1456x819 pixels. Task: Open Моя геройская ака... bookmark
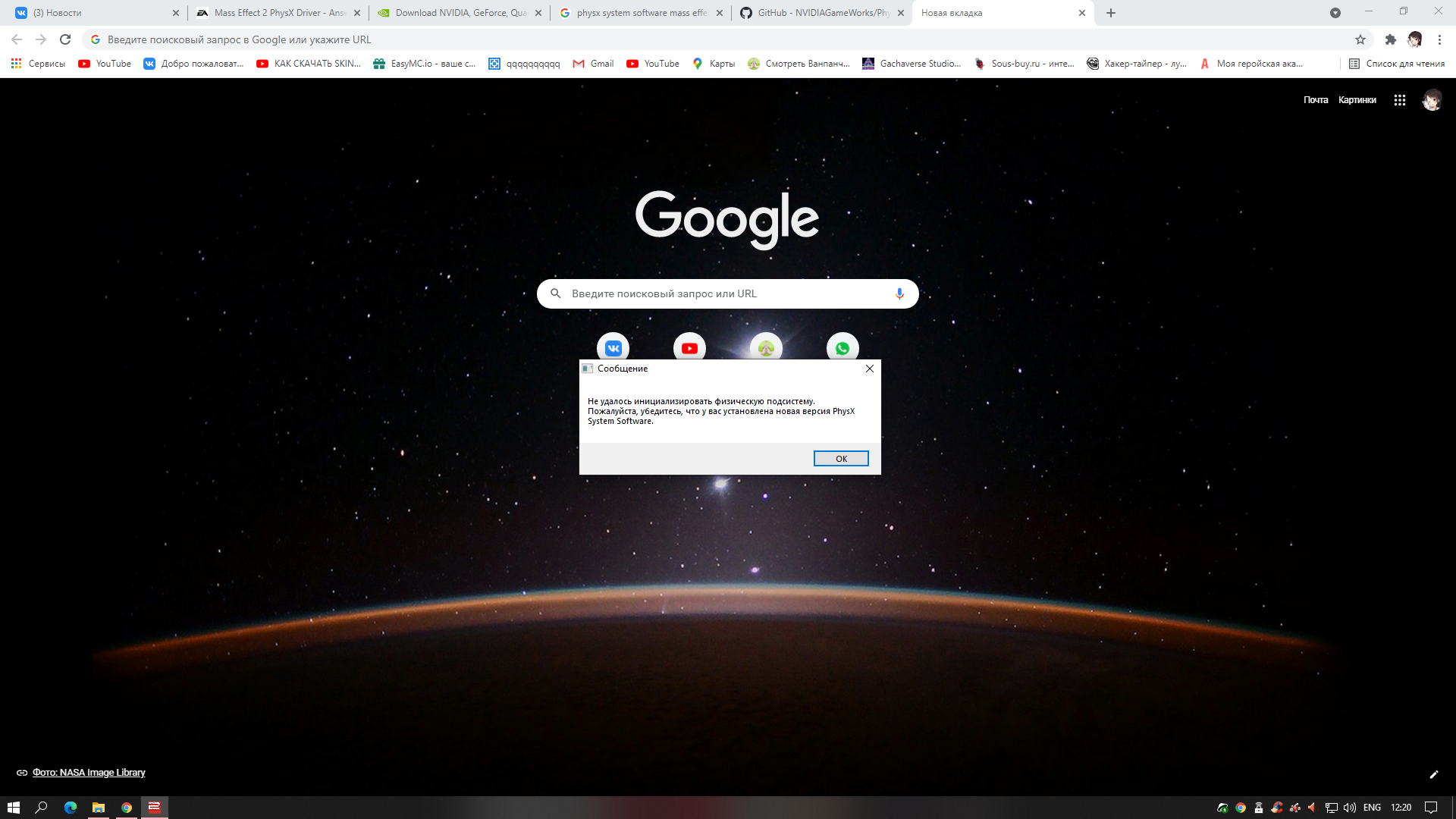(1251, 64)
